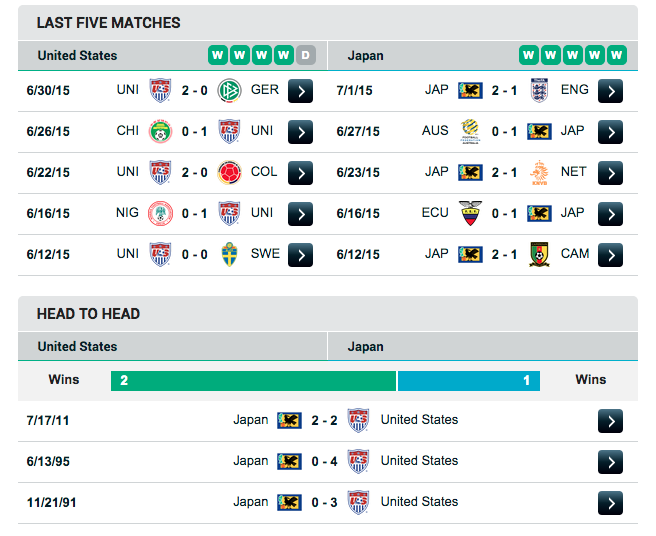Viewport: 656px width, 536px height.
Task: Click the Cameroon team crest
Action: (539, 254)
